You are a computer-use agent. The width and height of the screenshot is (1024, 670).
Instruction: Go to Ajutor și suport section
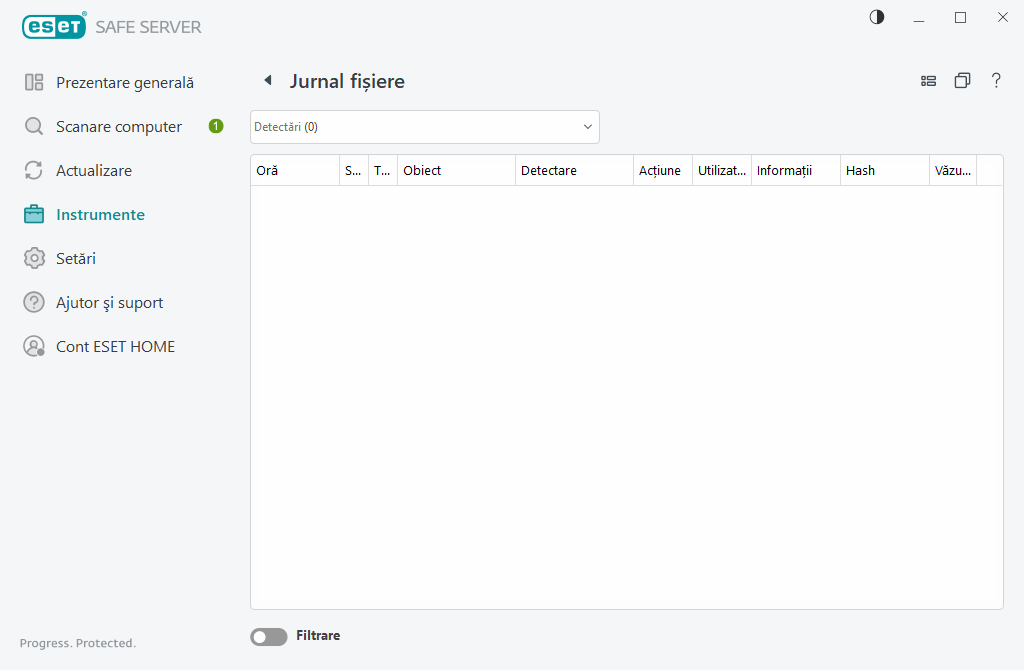(x=109, y=303)
